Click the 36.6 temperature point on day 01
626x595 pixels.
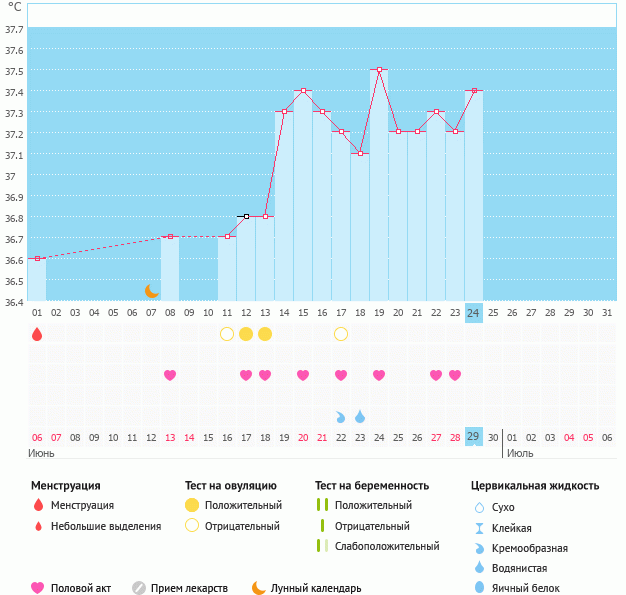pyautogui.click(x=37, y=258)
